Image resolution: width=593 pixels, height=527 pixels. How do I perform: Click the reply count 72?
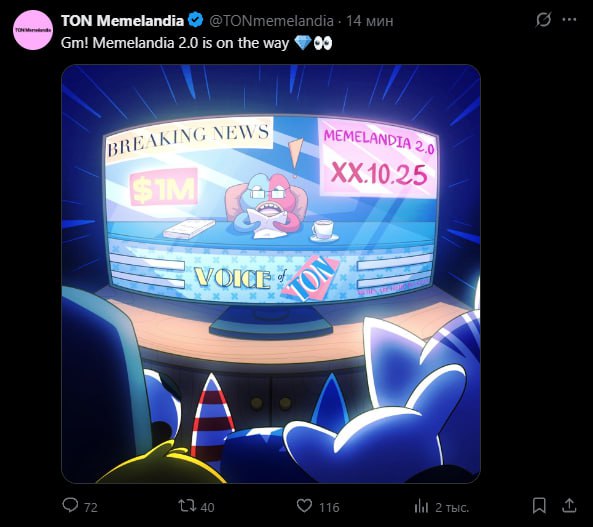click(91, 507)
